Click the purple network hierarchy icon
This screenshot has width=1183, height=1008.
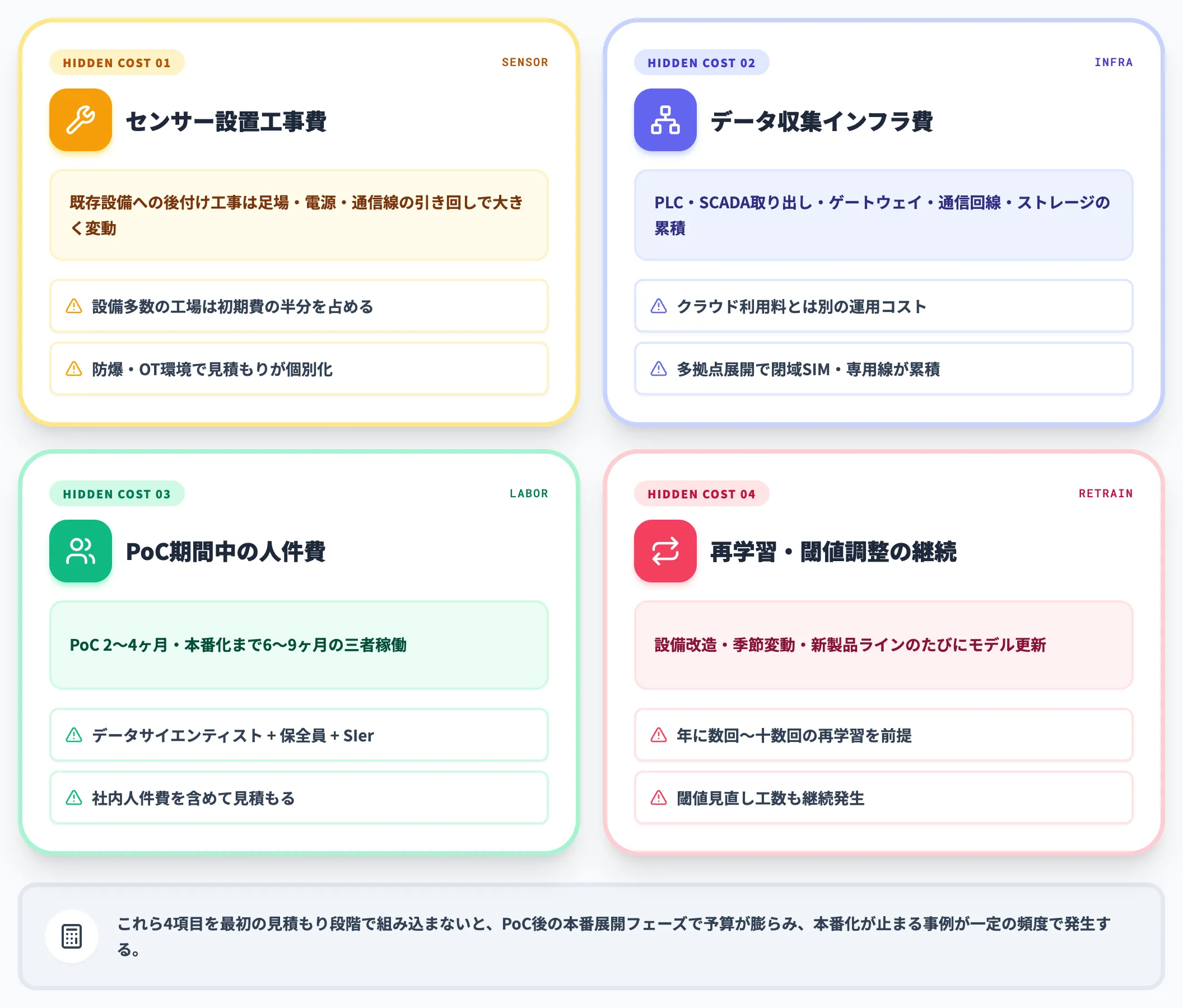tap(665, 120)
